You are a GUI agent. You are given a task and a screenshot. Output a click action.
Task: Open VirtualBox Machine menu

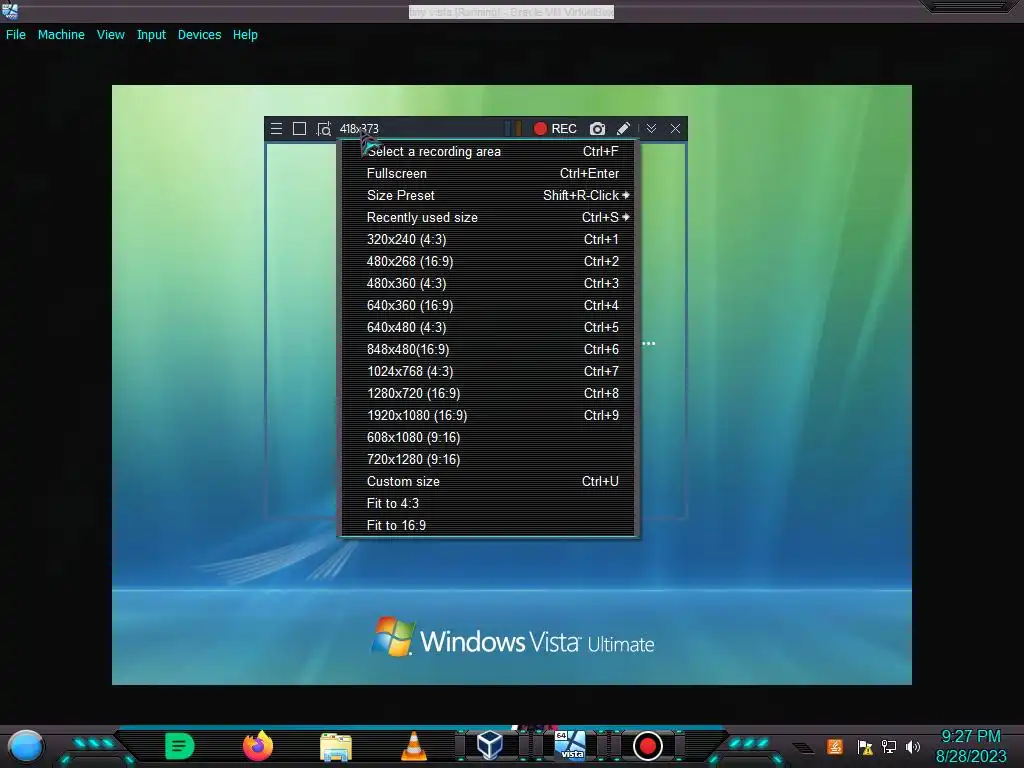pyautogui.click(x=61, y=35)
